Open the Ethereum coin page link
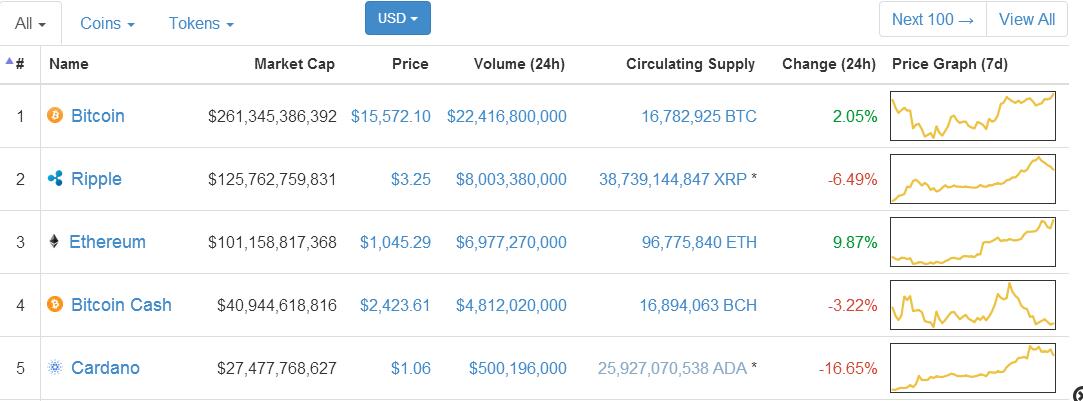 [x=108, y=242]
